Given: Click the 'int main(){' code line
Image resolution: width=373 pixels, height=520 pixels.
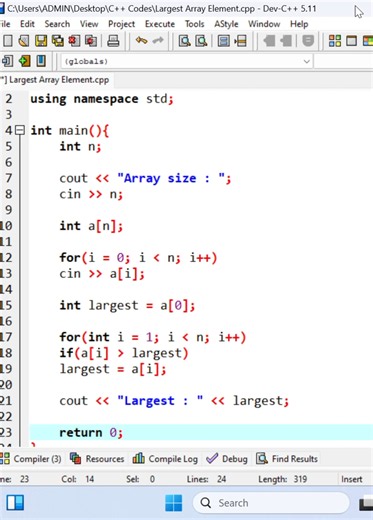Looking at the screenshot, I should [69, 131].
